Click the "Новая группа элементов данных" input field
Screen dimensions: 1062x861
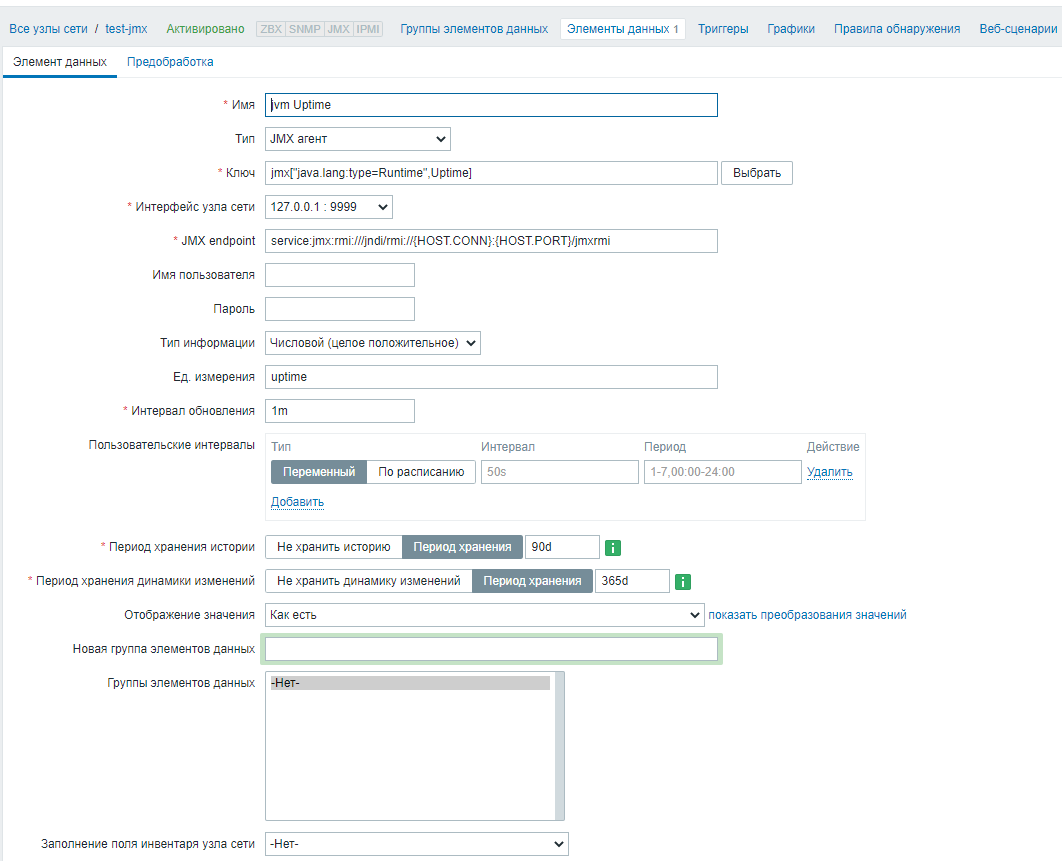pos(491,649)
